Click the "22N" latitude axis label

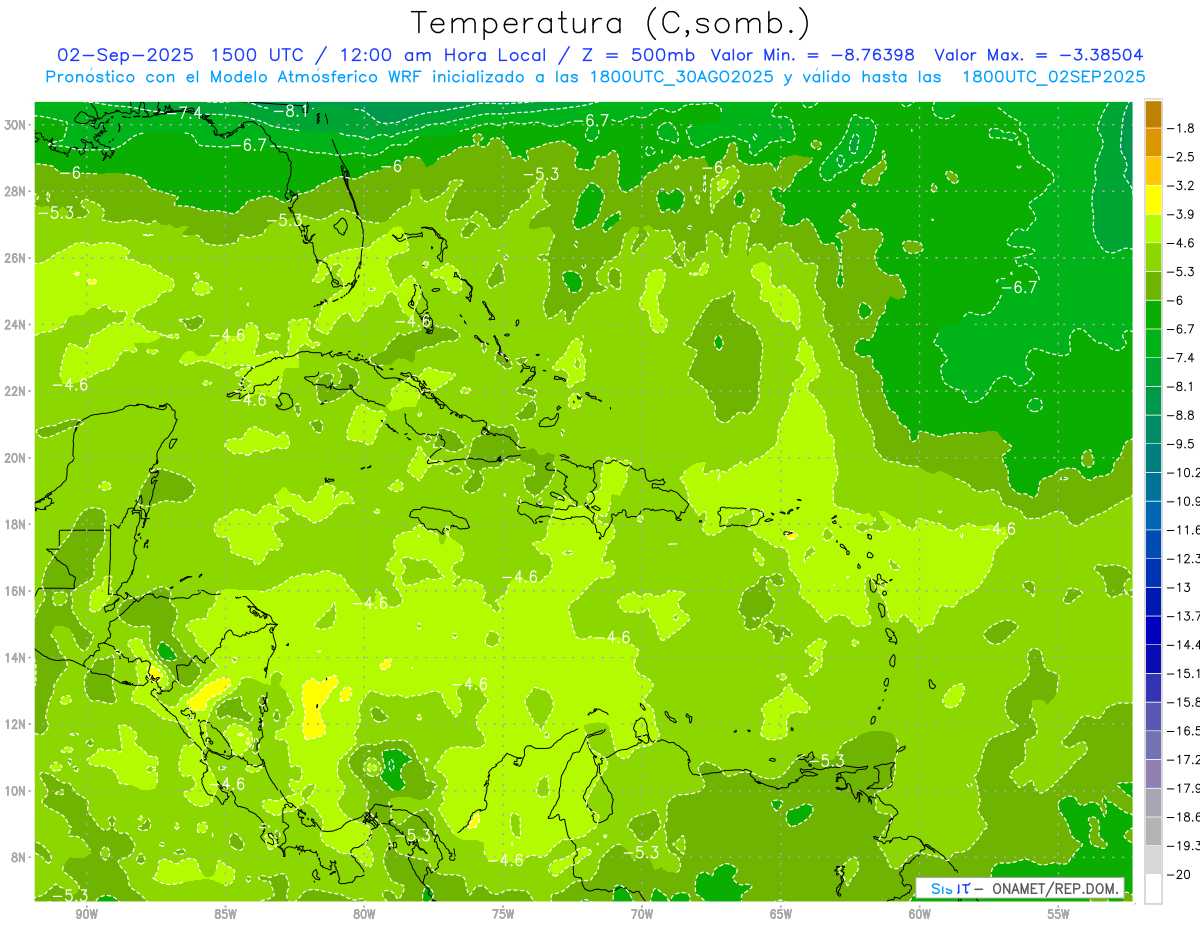click(x=16, y=391)
